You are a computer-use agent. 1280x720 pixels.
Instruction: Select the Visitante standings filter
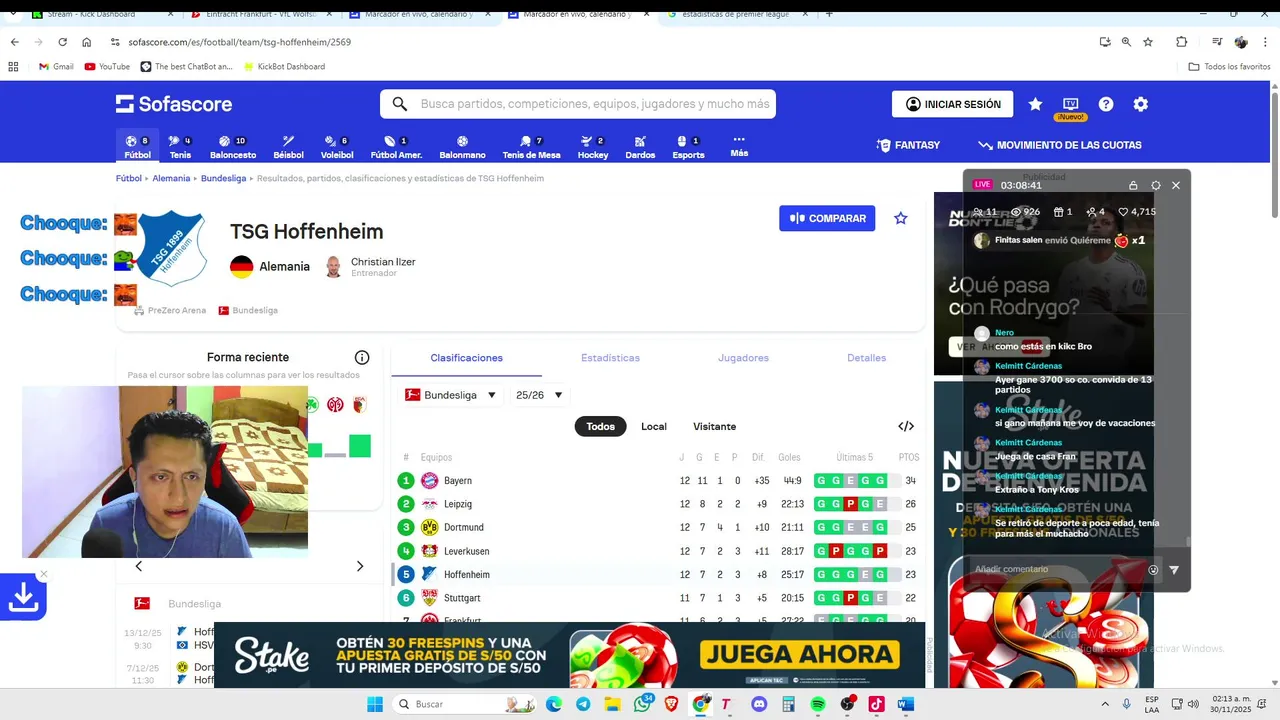(714, 426)
